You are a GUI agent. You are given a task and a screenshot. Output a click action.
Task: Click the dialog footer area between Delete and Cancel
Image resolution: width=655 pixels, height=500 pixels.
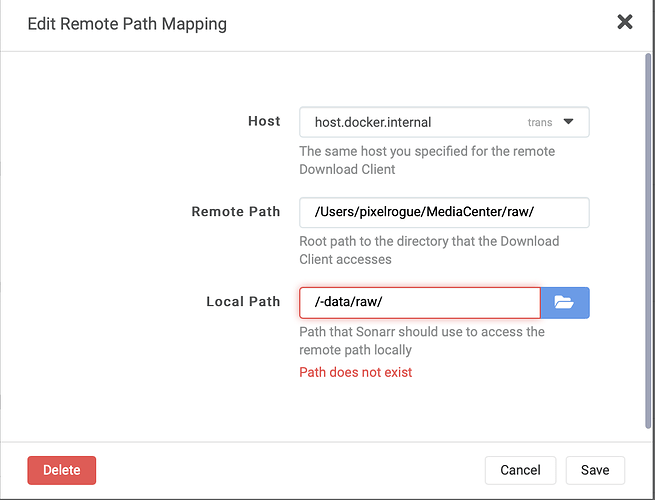coord(290,470)
